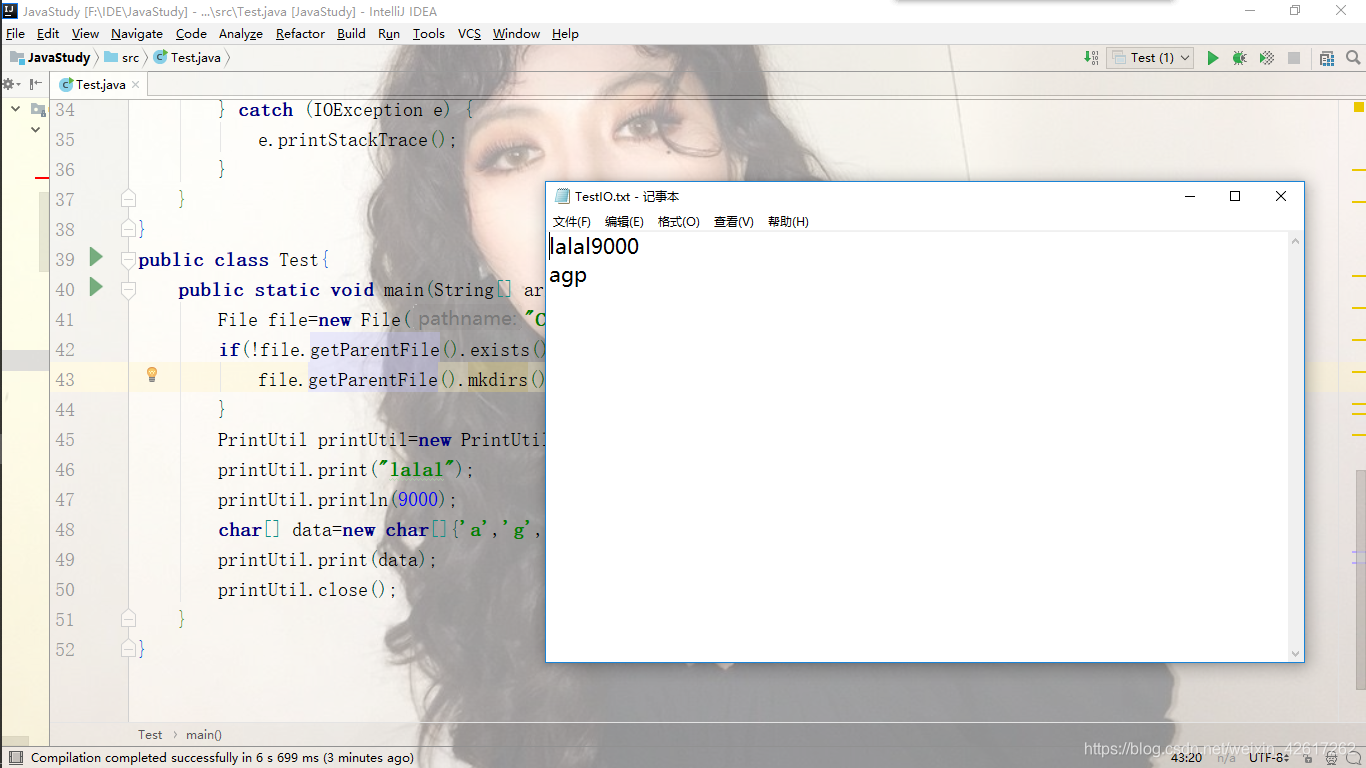Screen dimensions: 1366x768
Task: Click Notepad scrollbar up arrow
Action: point(1296,241)
